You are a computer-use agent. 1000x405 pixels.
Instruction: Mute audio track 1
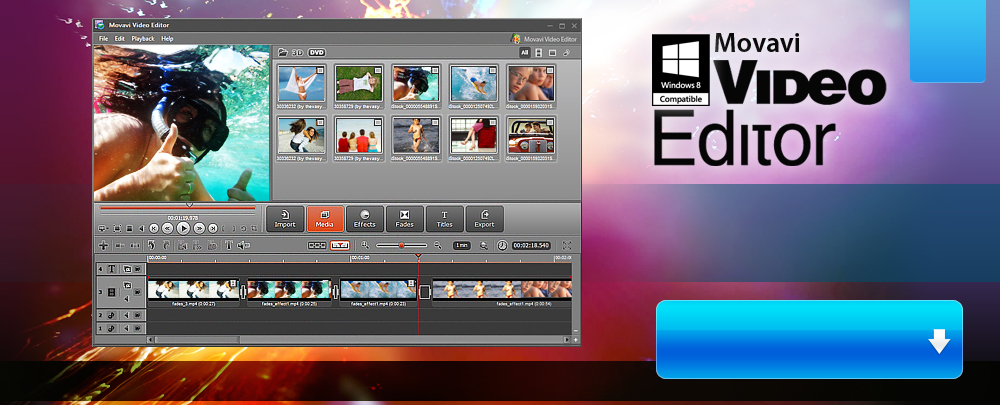pos(126,328)
